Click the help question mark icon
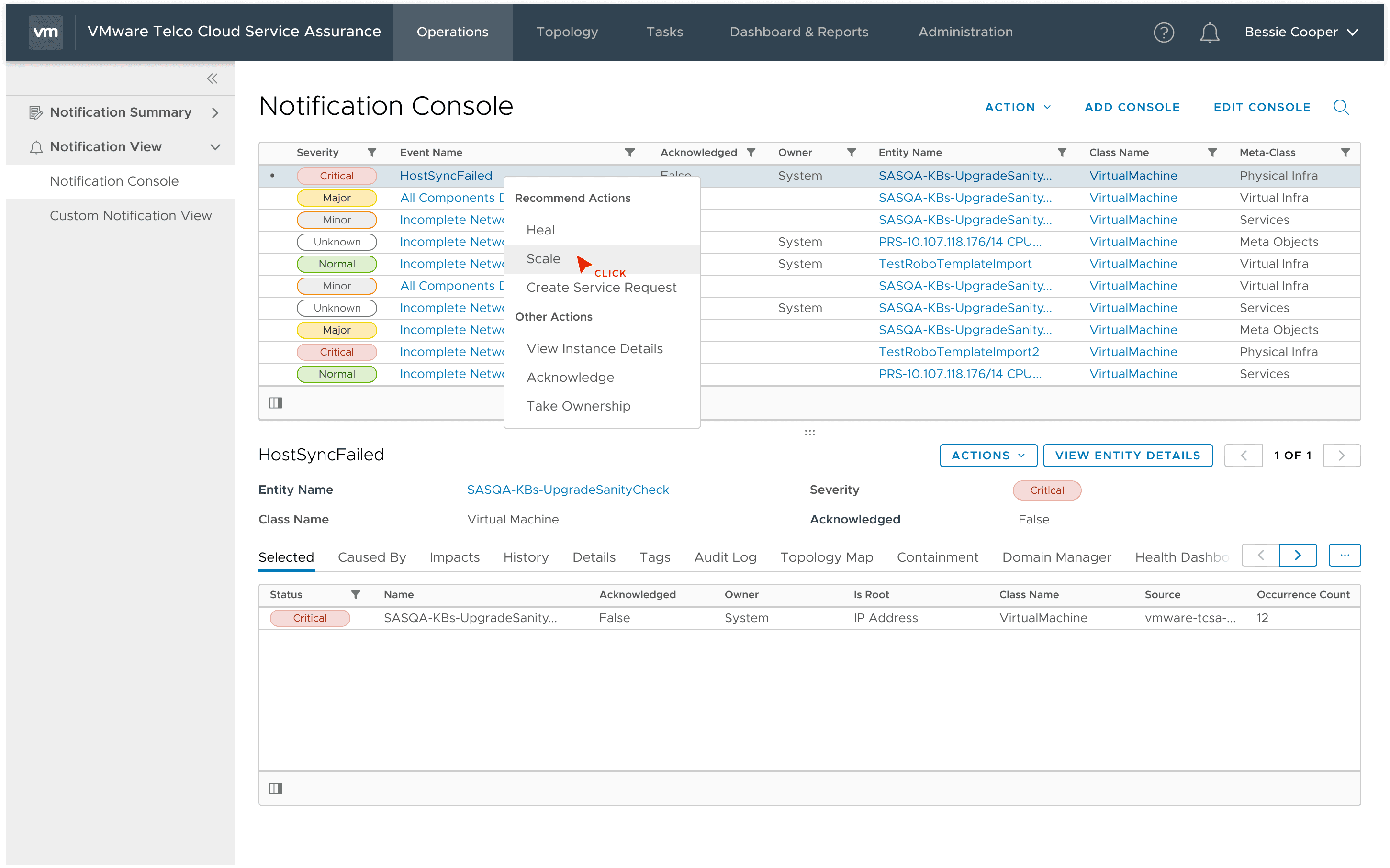The height and width of the screenshot is (868, 1390). [1163, 32]
